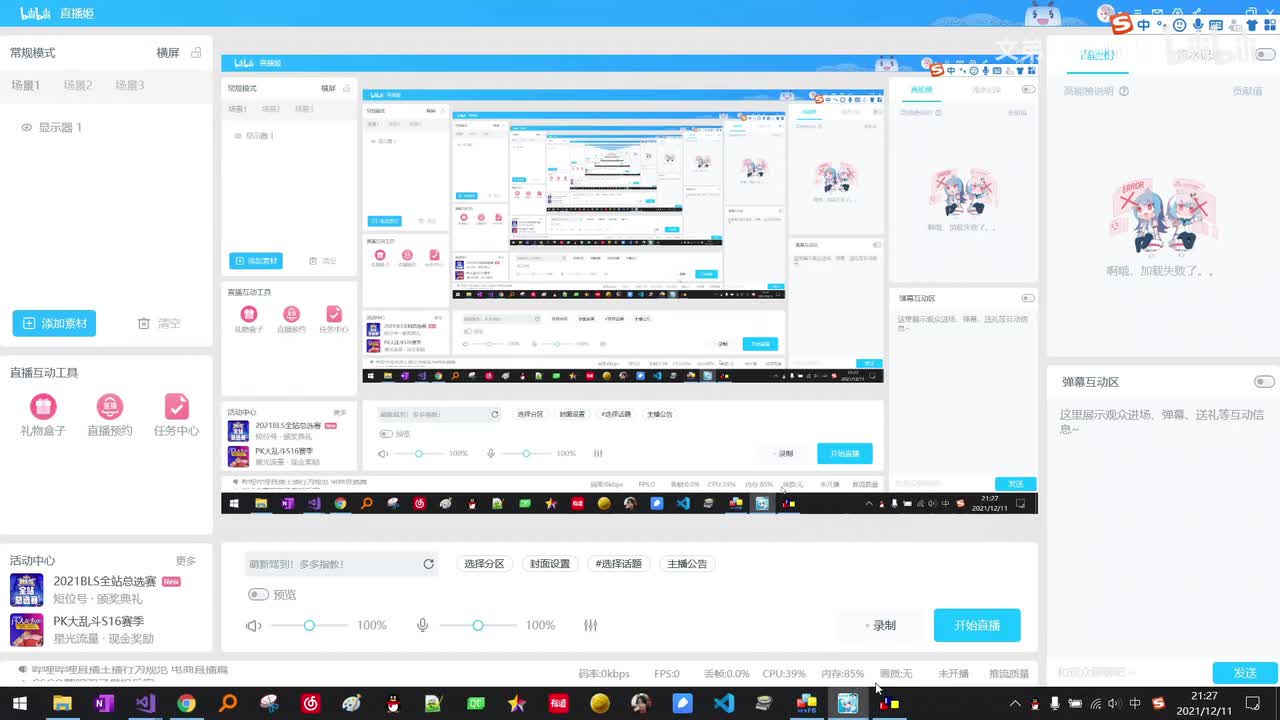
Task: Open the PK大乱斗S16赛季 activity thumbnail
Action: pos(27,630)
